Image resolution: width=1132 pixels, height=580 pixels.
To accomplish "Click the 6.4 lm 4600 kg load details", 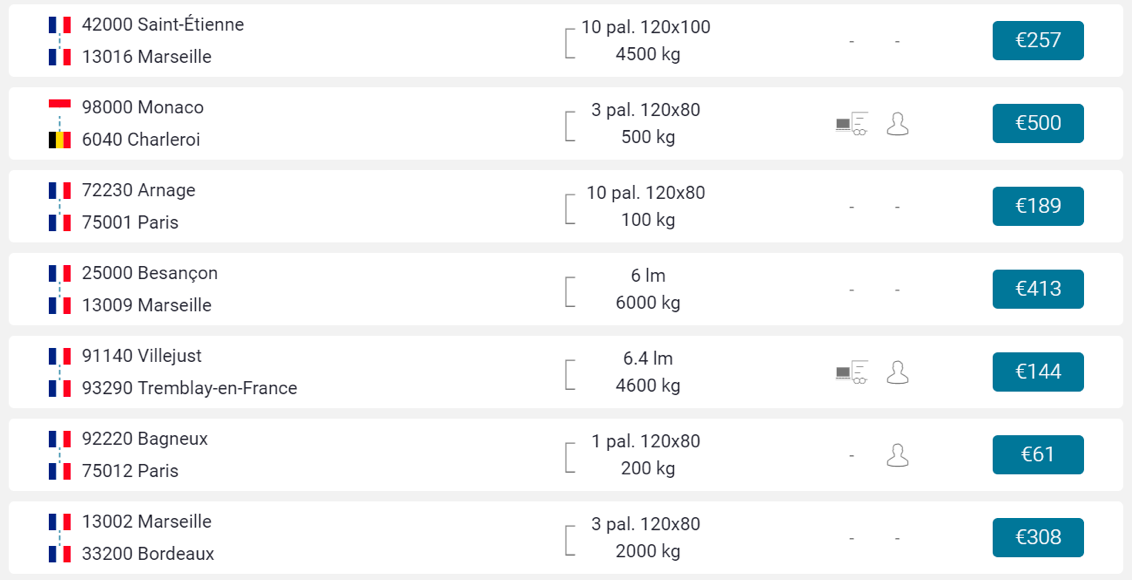I will pyautogui.click(x=647, y=373).
